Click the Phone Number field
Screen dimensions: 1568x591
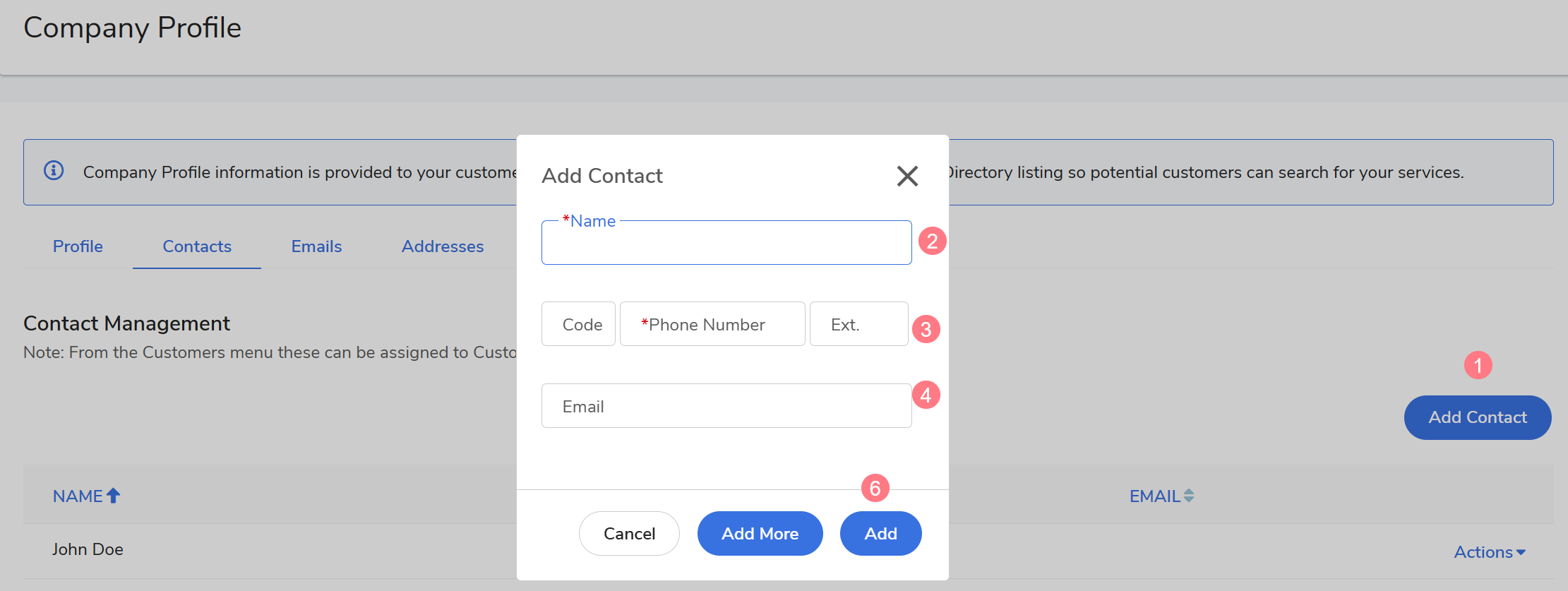[712, 325]
